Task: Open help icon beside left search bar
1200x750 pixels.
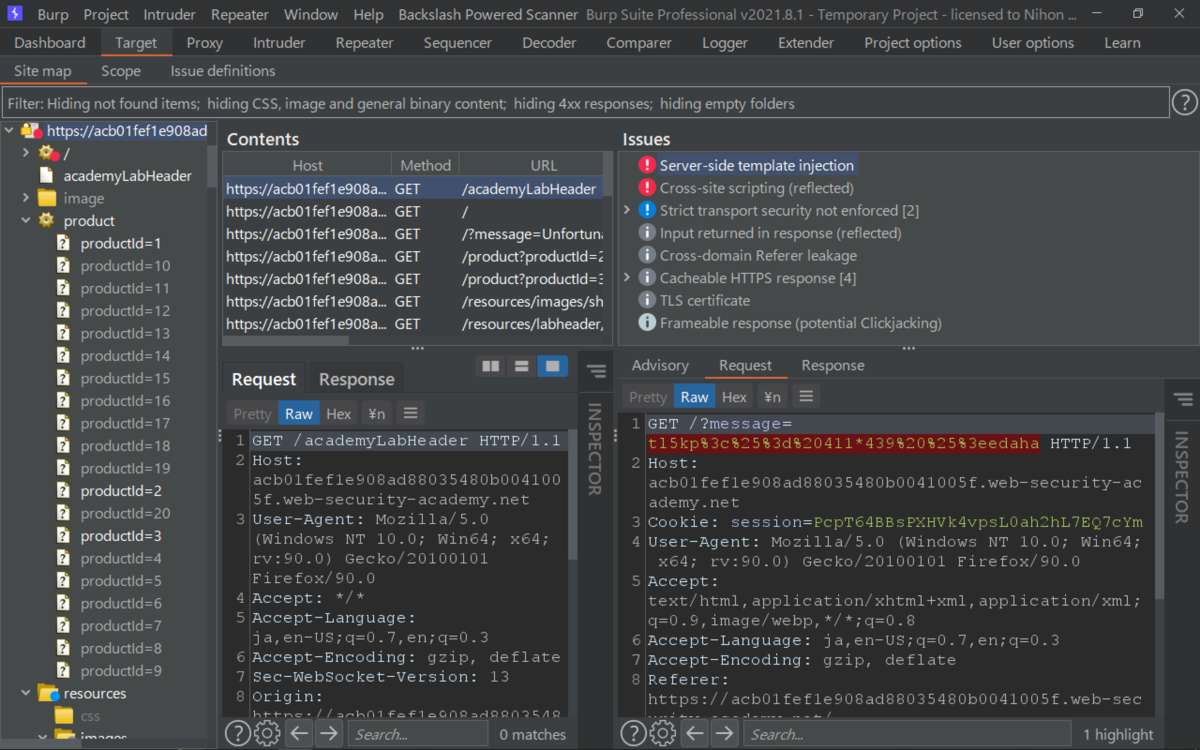Action: pyautogui.click(x=237, y=734)
